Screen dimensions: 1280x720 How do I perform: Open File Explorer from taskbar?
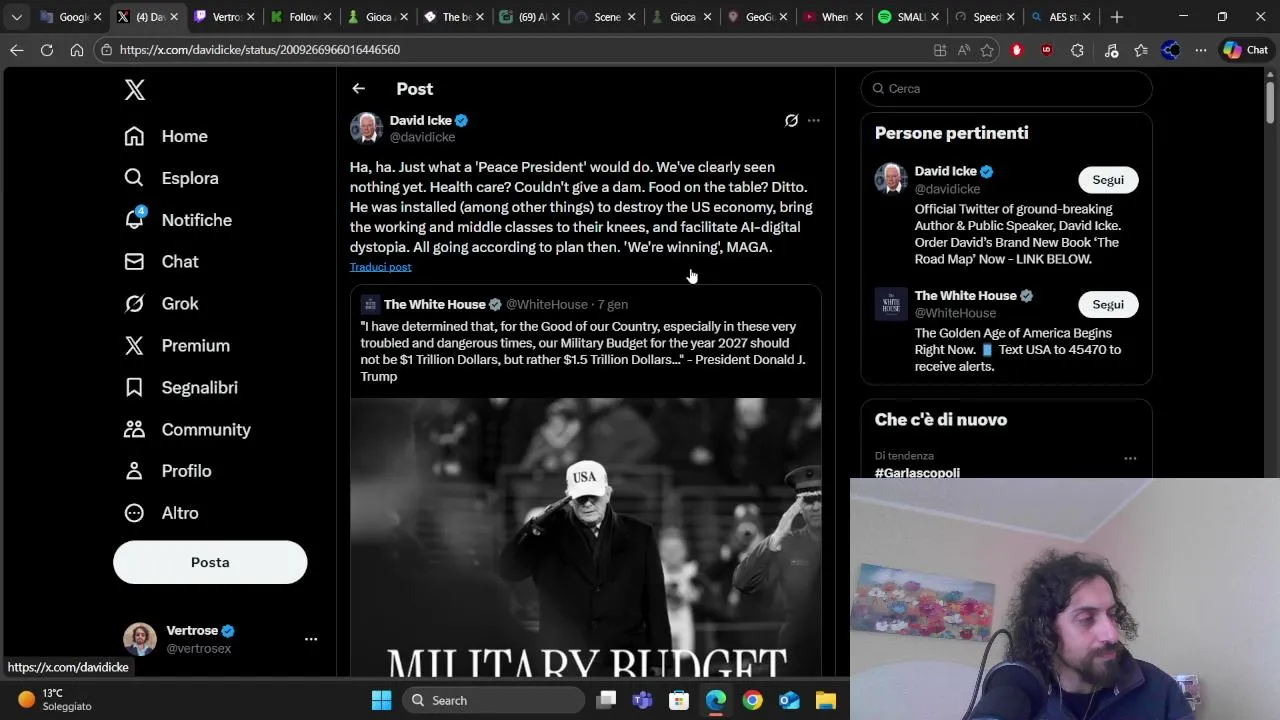coord(825,700)
